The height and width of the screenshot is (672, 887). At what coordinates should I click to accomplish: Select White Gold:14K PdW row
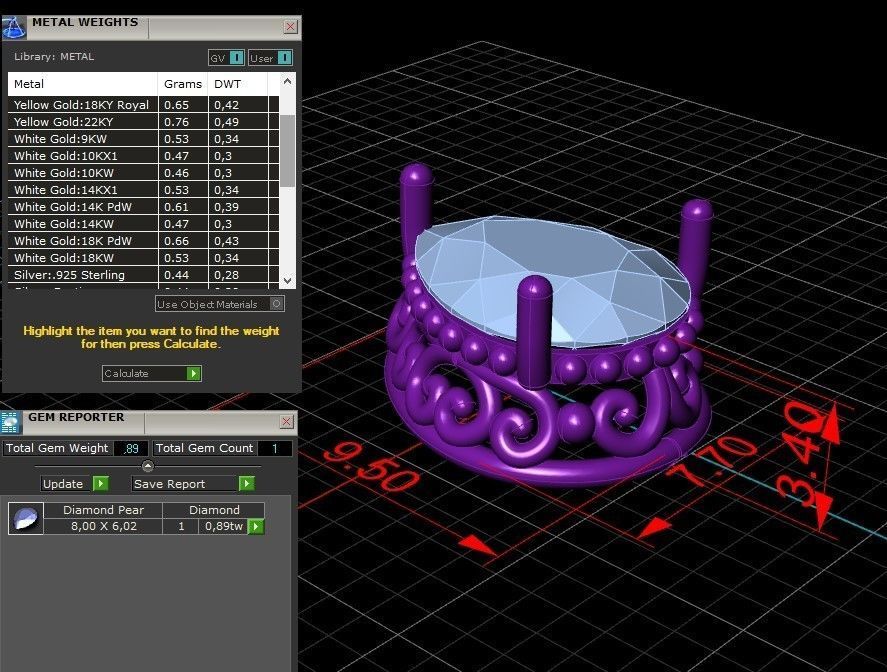[x=144, y=206]
